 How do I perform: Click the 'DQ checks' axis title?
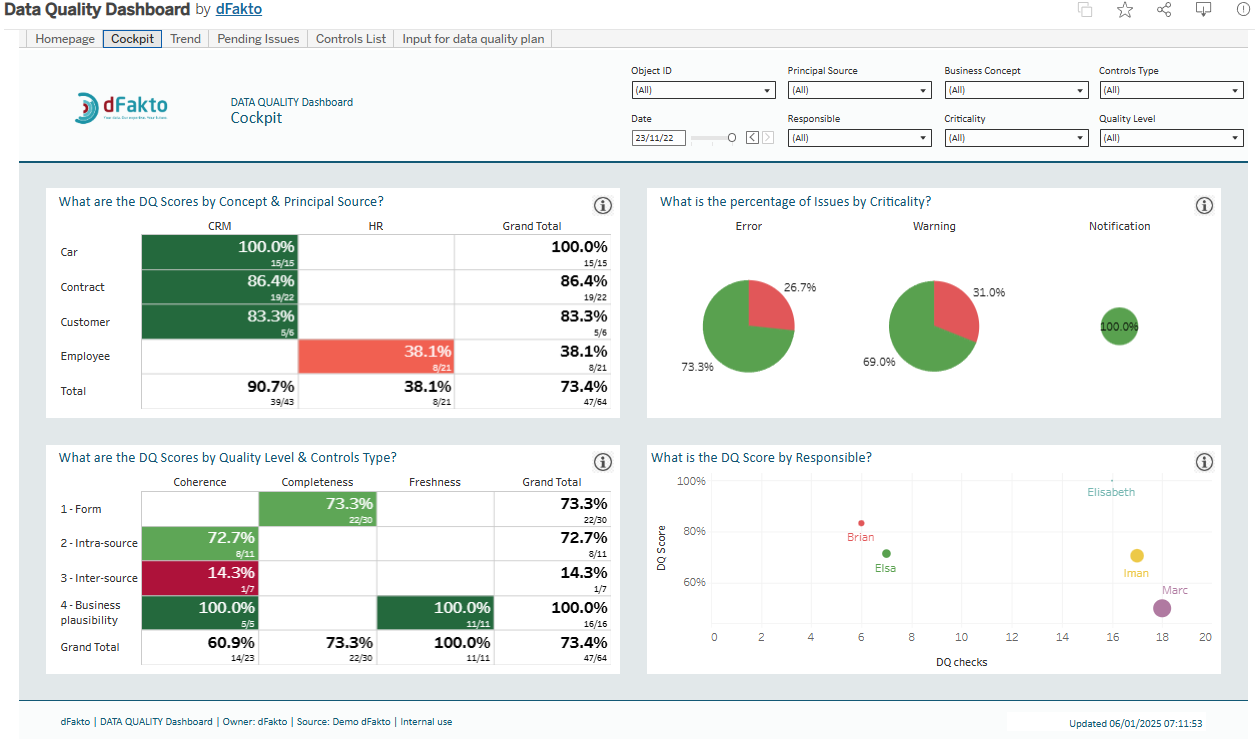pos(961,662)
